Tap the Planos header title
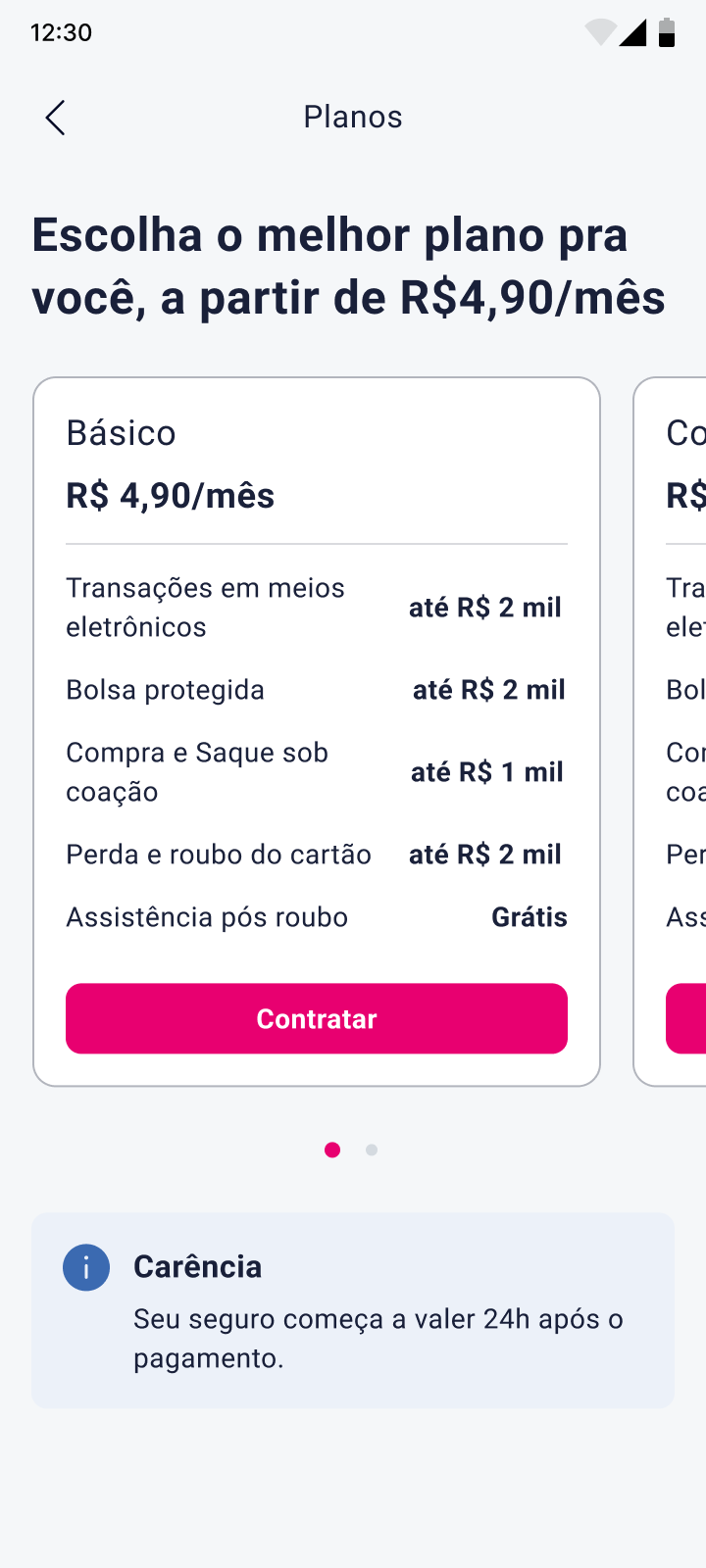Image resolution: width=706 pixels, height=1568 pixels. tap(353, 117)
